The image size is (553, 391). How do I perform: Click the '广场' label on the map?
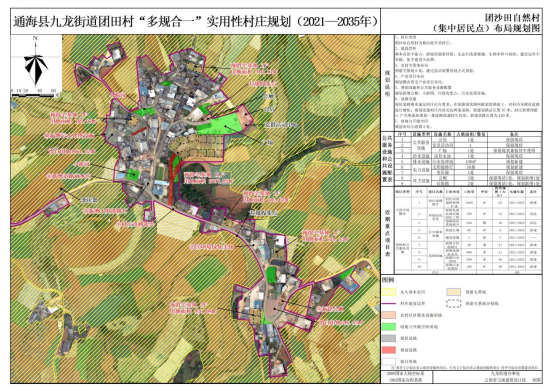click(x=268, y=141)
